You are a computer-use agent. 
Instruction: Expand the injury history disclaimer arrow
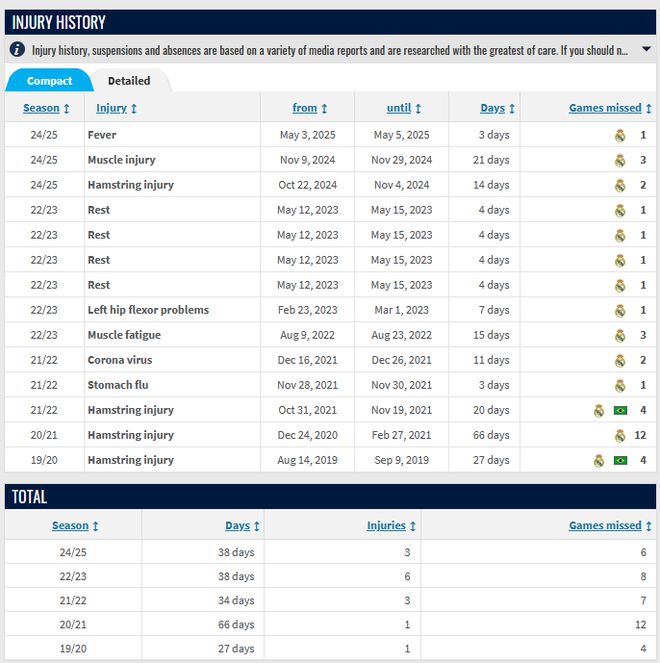point(646,49)
